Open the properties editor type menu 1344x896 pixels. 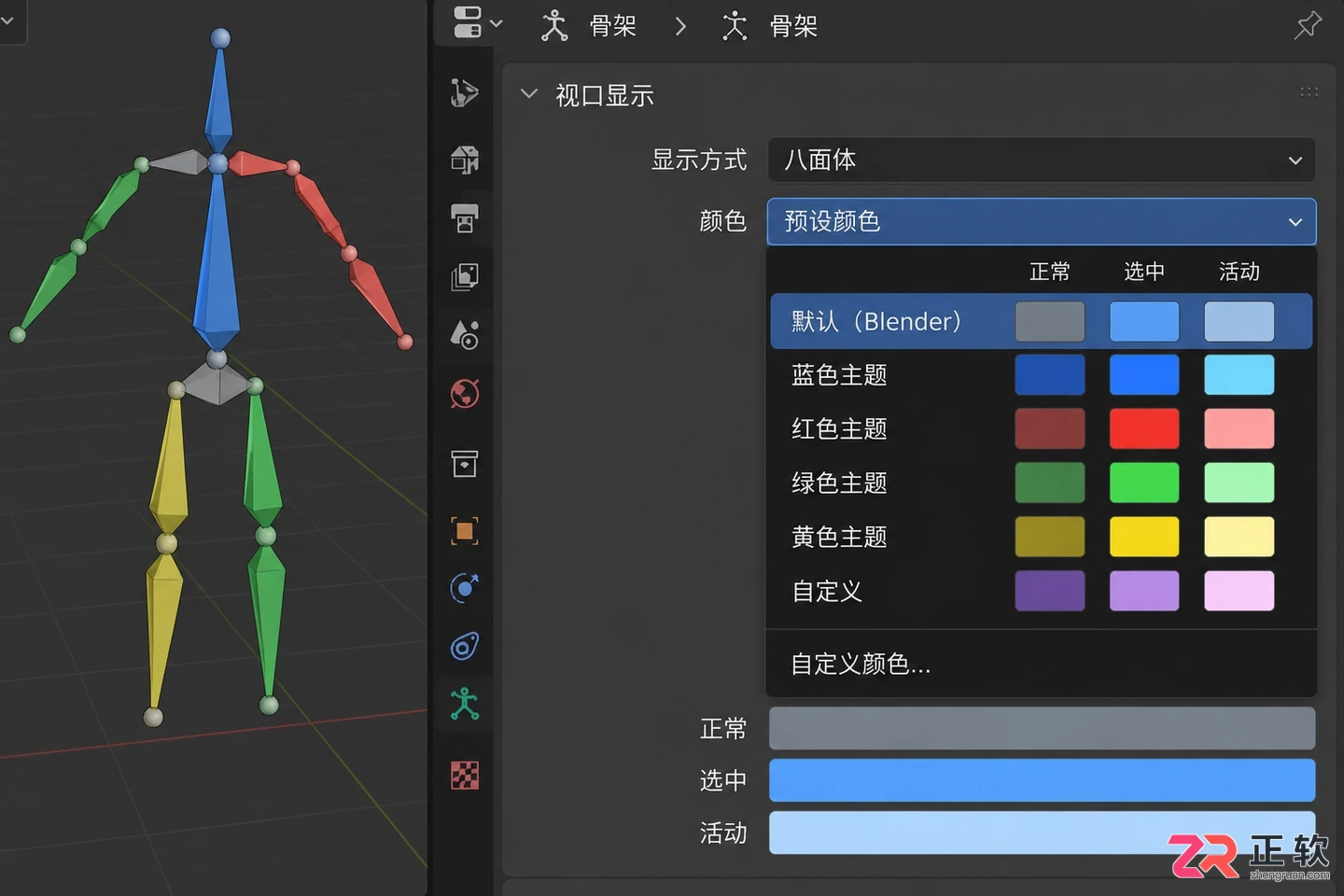coord(477,22)
